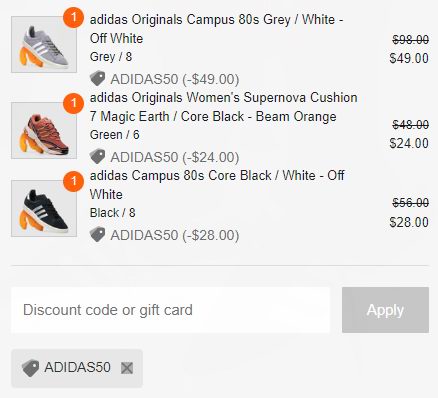Open the black Campus 80s shoe thumbnail
438x398 pixels.
(x=44, y=208)
